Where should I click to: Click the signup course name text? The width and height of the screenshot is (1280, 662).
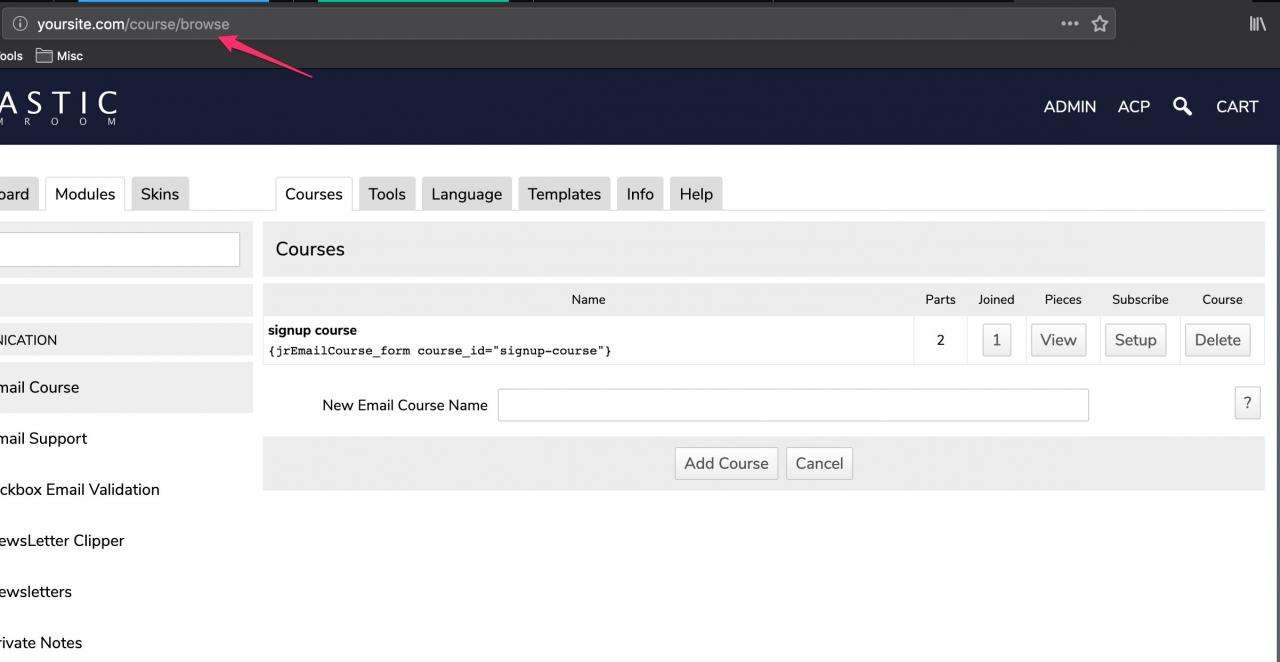point(312,330)
